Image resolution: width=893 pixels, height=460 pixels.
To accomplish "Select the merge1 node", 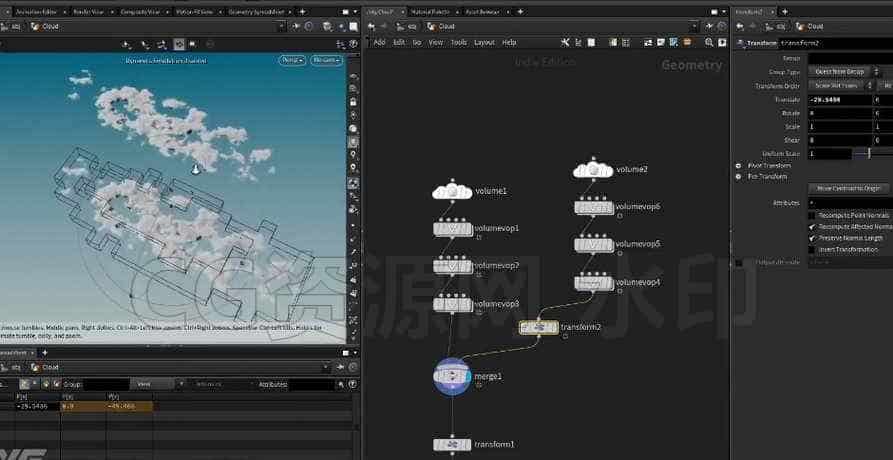I will [x=452, y=376].
